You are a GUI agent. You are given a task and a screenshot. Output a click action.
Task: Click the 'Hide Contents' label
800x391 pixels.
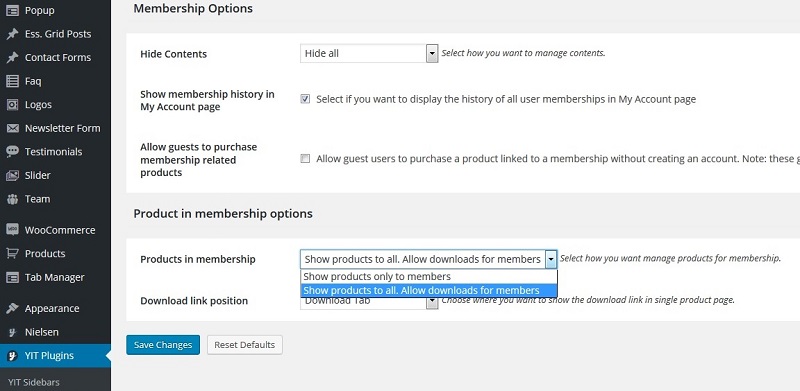tap(173, 54)
